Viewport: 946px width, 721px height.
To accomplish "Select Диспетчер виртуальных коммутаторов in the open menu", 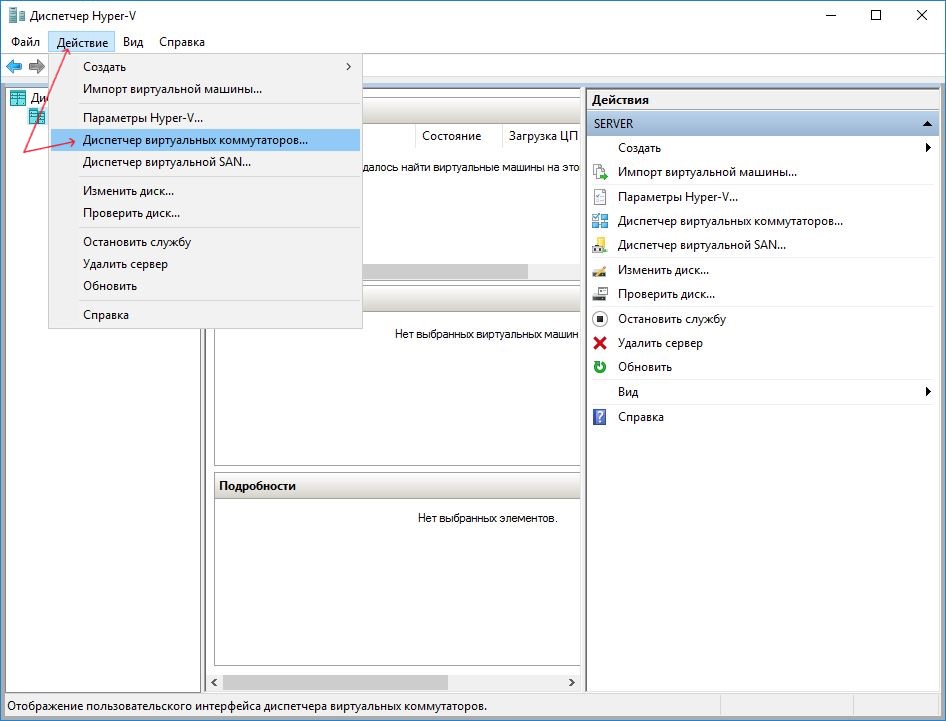I will 195,140.
